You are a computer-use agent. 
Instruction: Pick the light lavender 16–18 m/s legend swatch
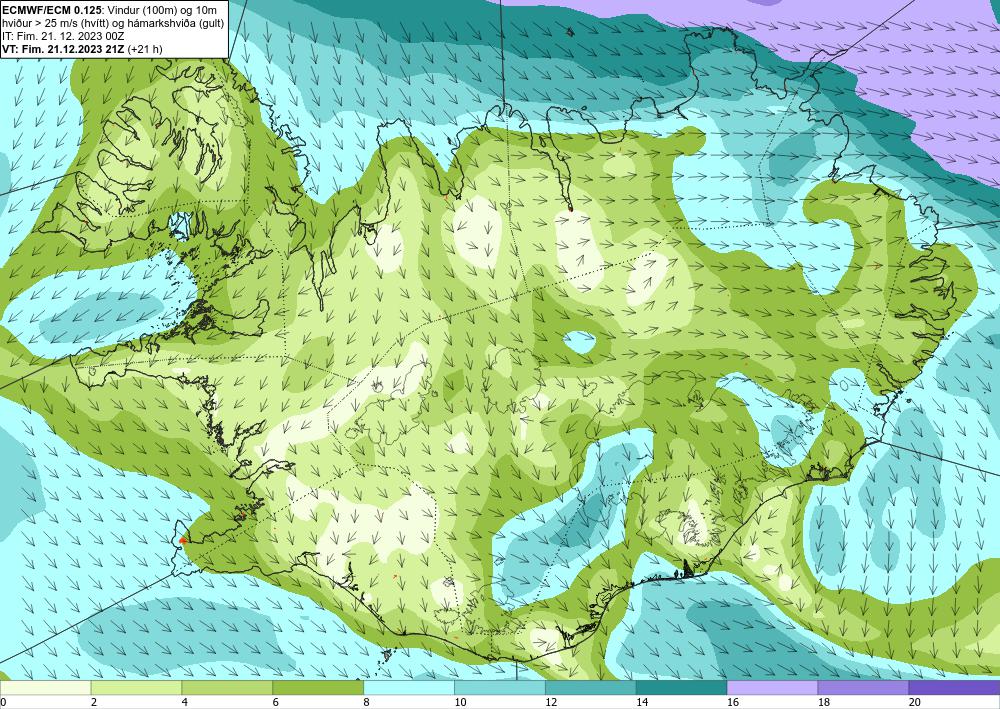tap(772, 687)
